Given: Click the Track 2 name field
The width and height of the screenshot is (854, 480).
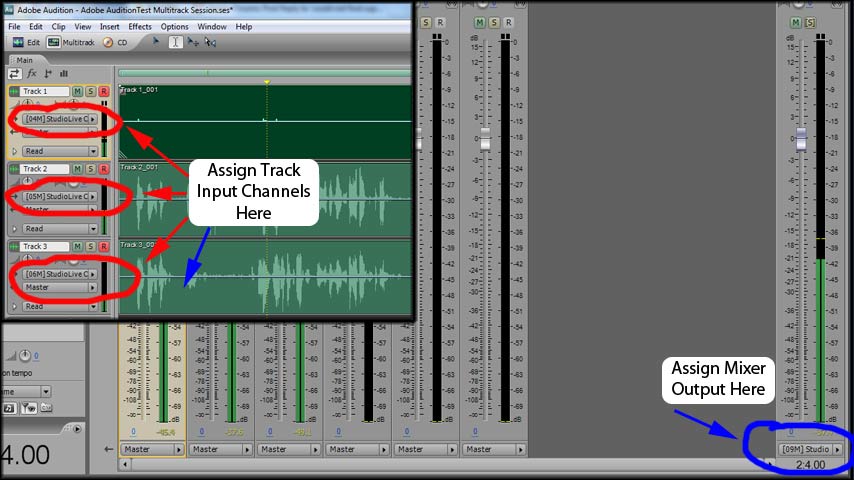Looking at the screenshot, I should pos(45,169).
